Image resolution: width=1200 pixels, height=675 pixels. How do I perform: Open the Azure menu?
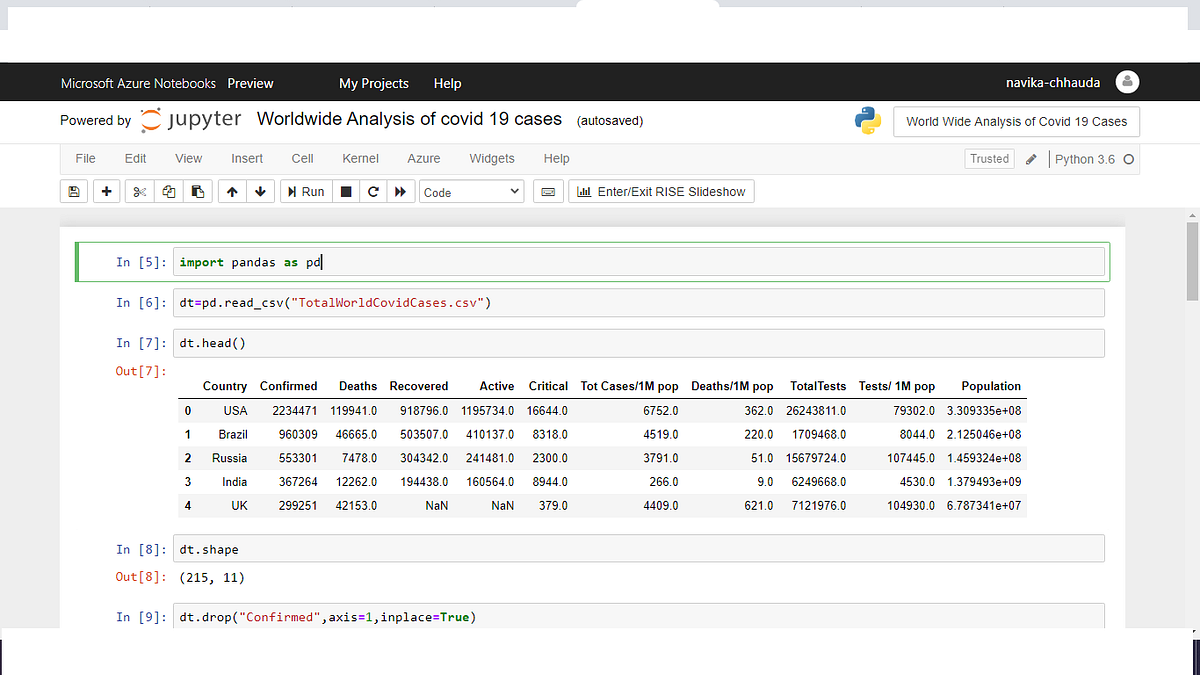pyautogui.click(x=423, y=158)
